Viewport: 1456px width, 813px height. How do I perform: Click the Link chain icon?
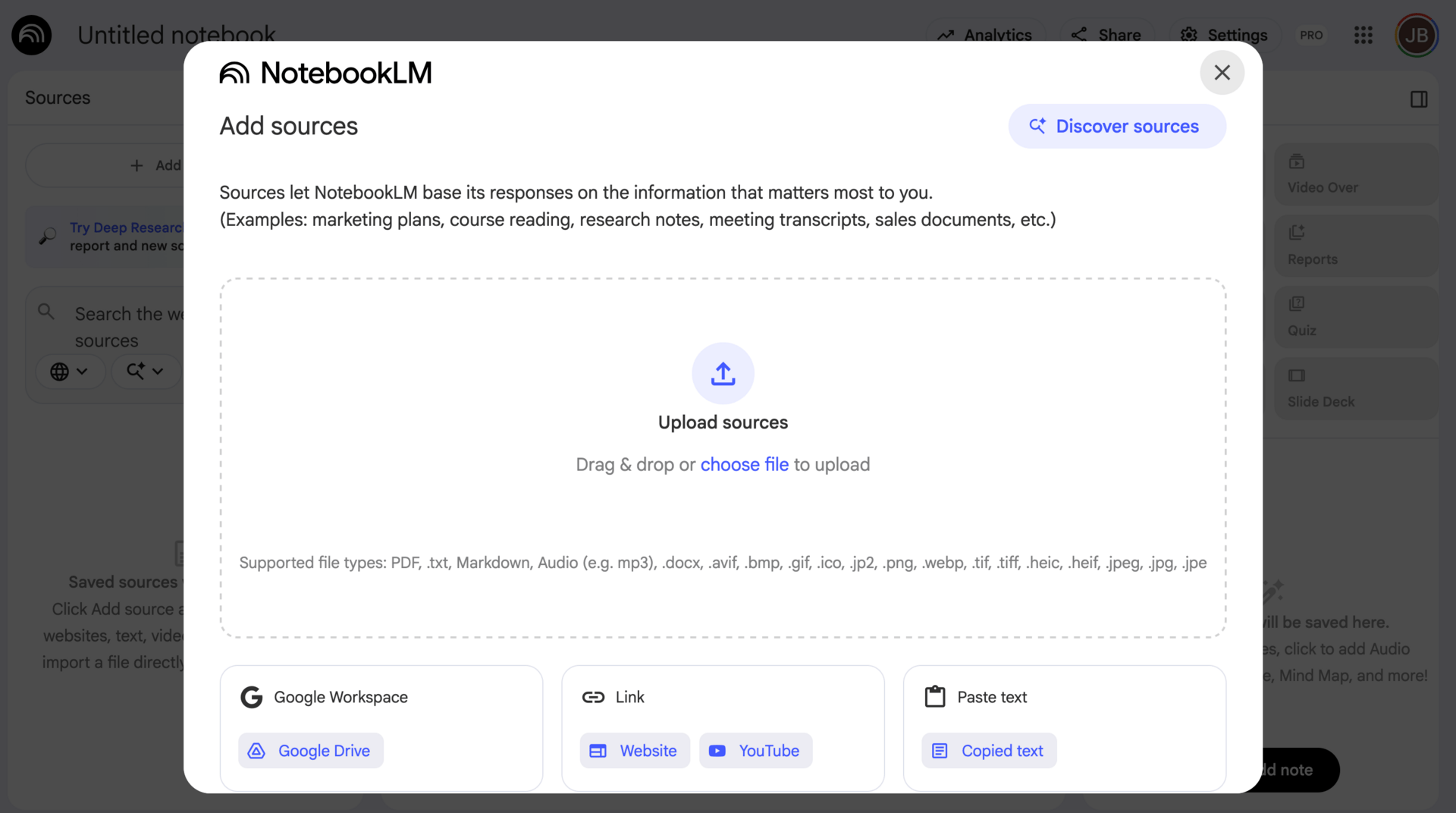point(593,697)
